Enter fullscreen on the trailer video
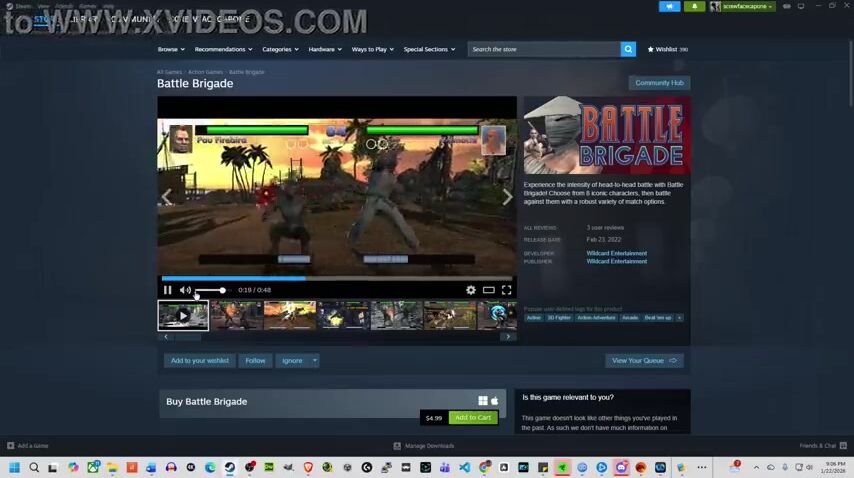 (506, 290)
